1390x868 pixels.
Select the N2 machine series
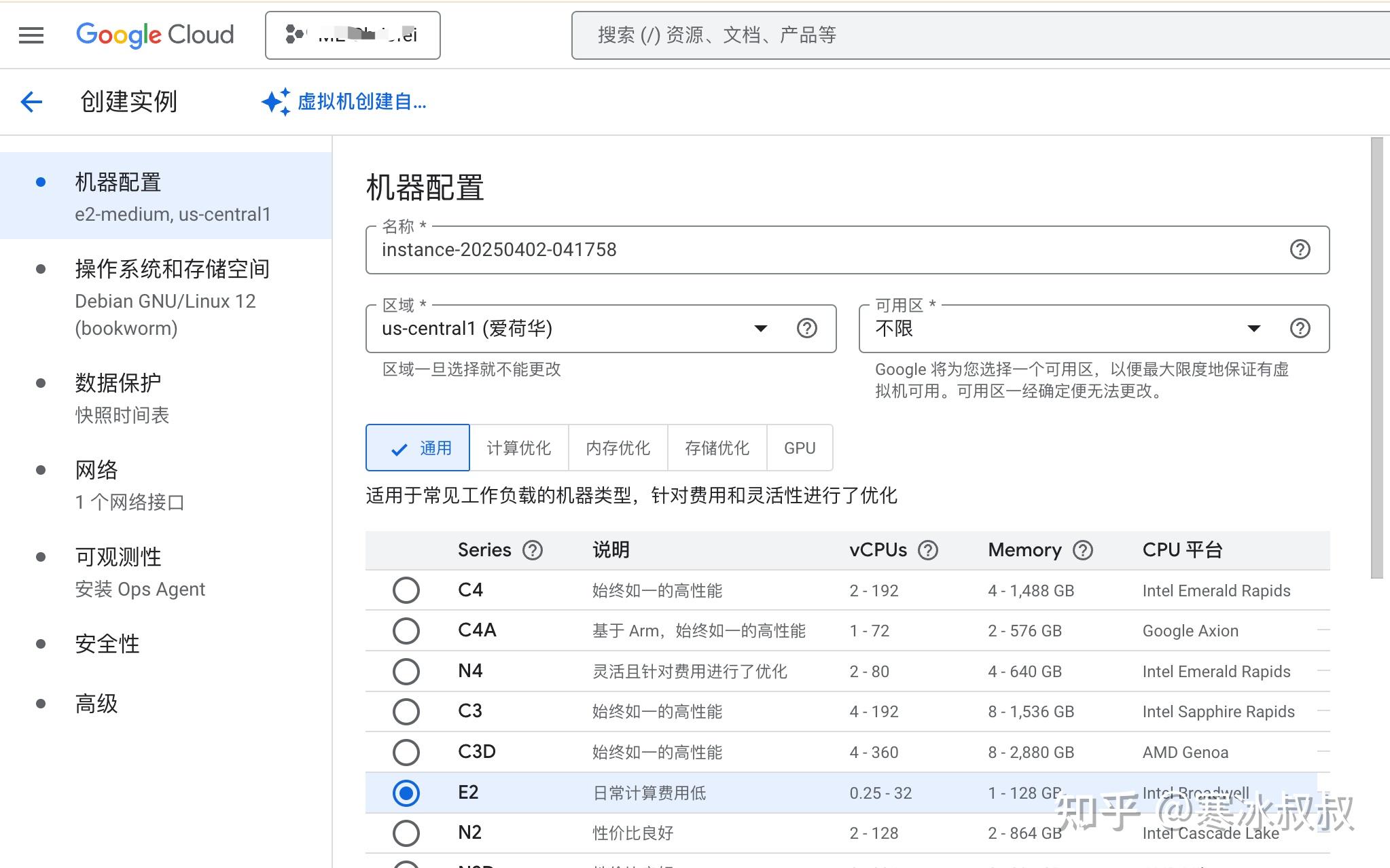[x=406, y=833]
